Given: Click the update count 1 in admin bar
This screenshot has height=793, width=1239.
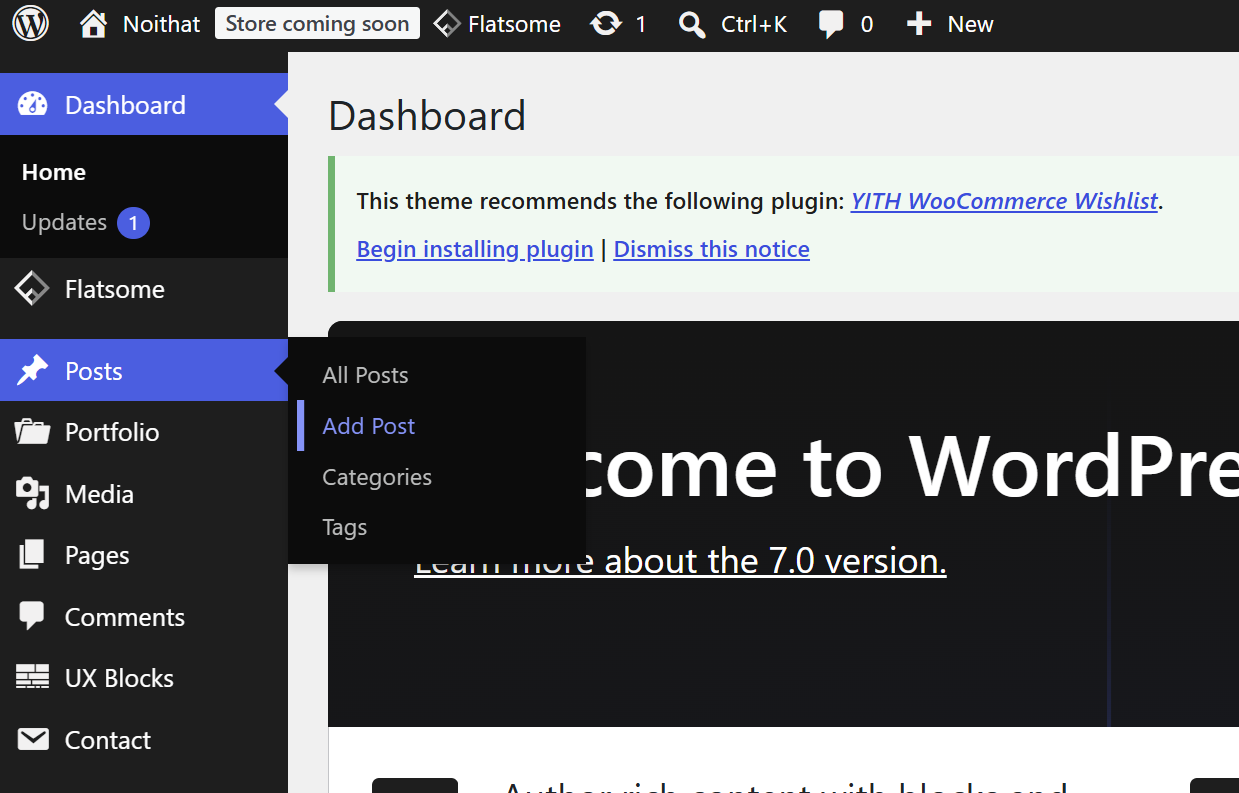Looking at the screenshot, I should tap(641, 24).
